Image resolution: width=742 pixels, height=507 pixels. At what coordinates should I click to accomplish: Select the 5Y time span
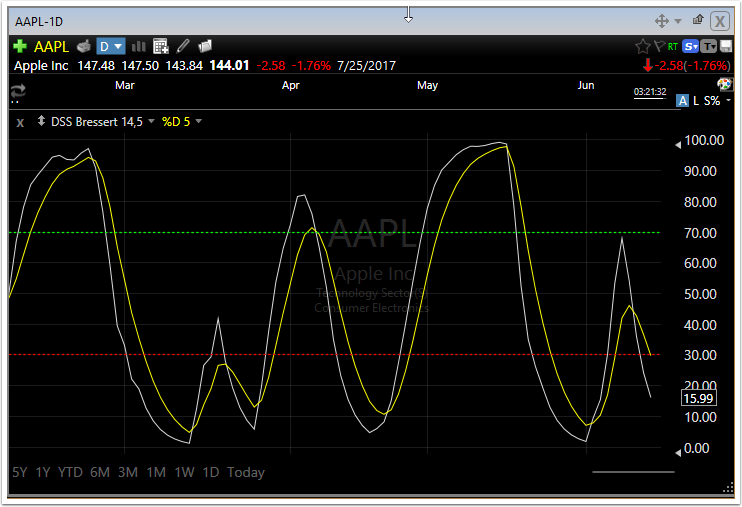click(19, 472)
